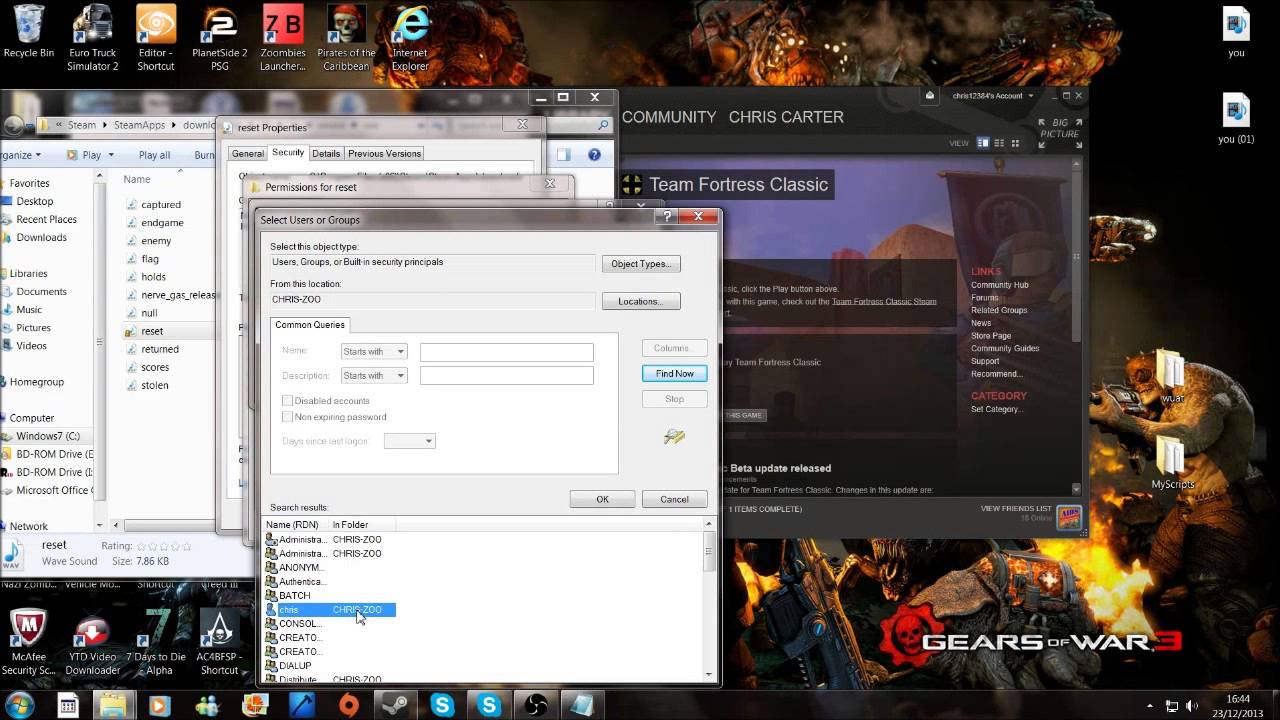Select the AC4BFSP shortcut desktop icon
Image resolution: width=1280 pixels, height=720 pixels.
(219, 642)
